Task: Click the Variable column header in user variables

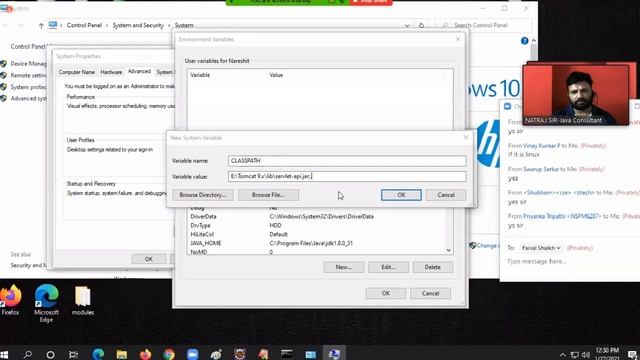Action: pos(200,75)
